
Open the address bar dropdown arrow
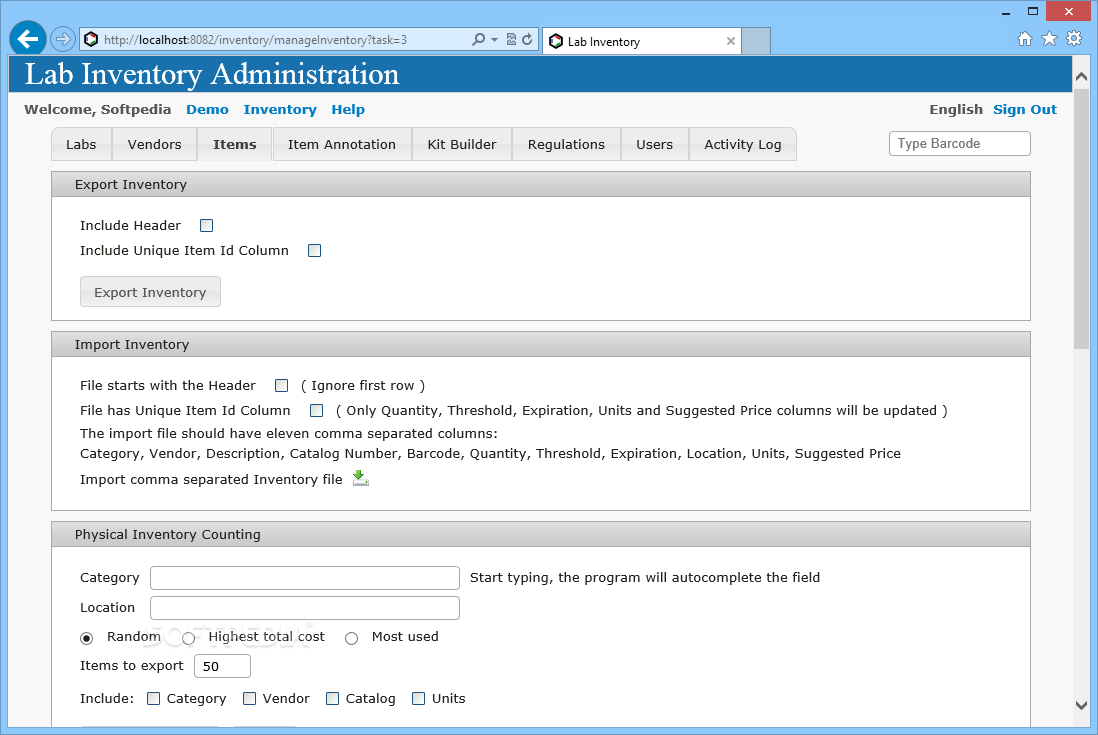(494, 40)
